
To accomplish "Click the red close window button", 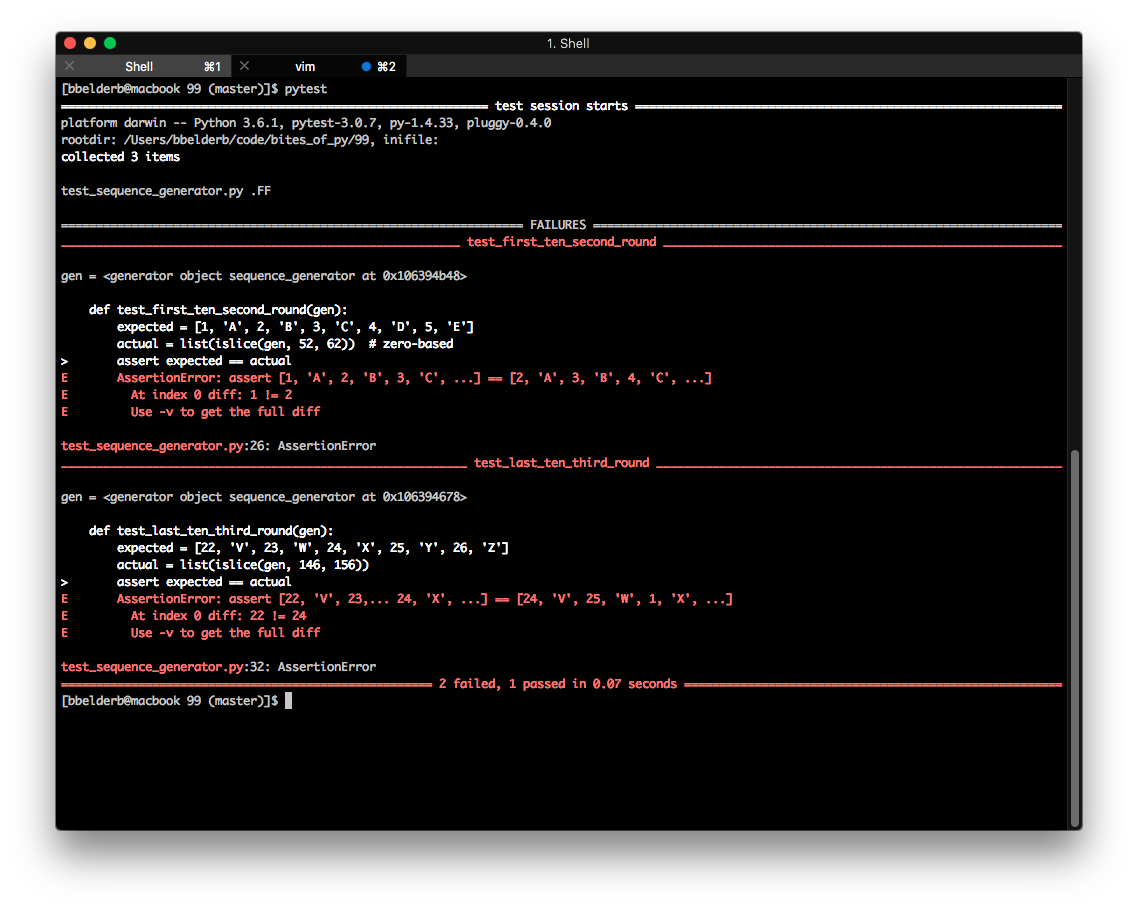I will pos(70,43).
